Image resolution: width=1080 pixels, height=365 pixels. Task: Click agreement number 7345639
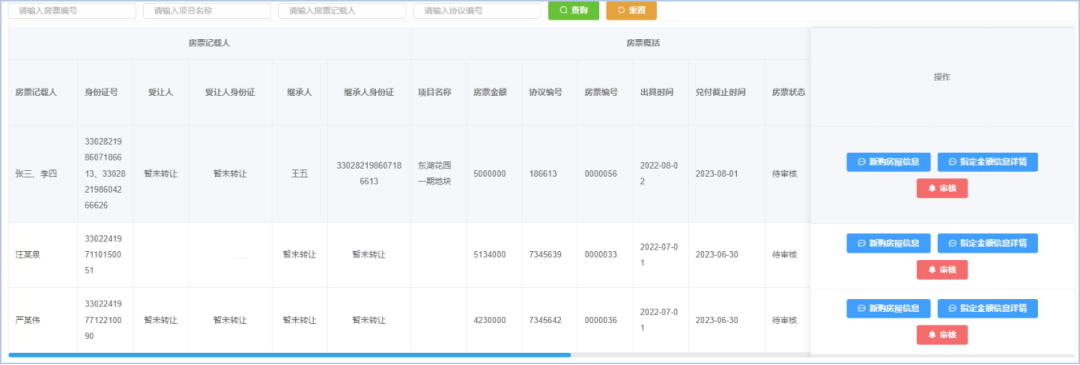[x=546, y=255]
